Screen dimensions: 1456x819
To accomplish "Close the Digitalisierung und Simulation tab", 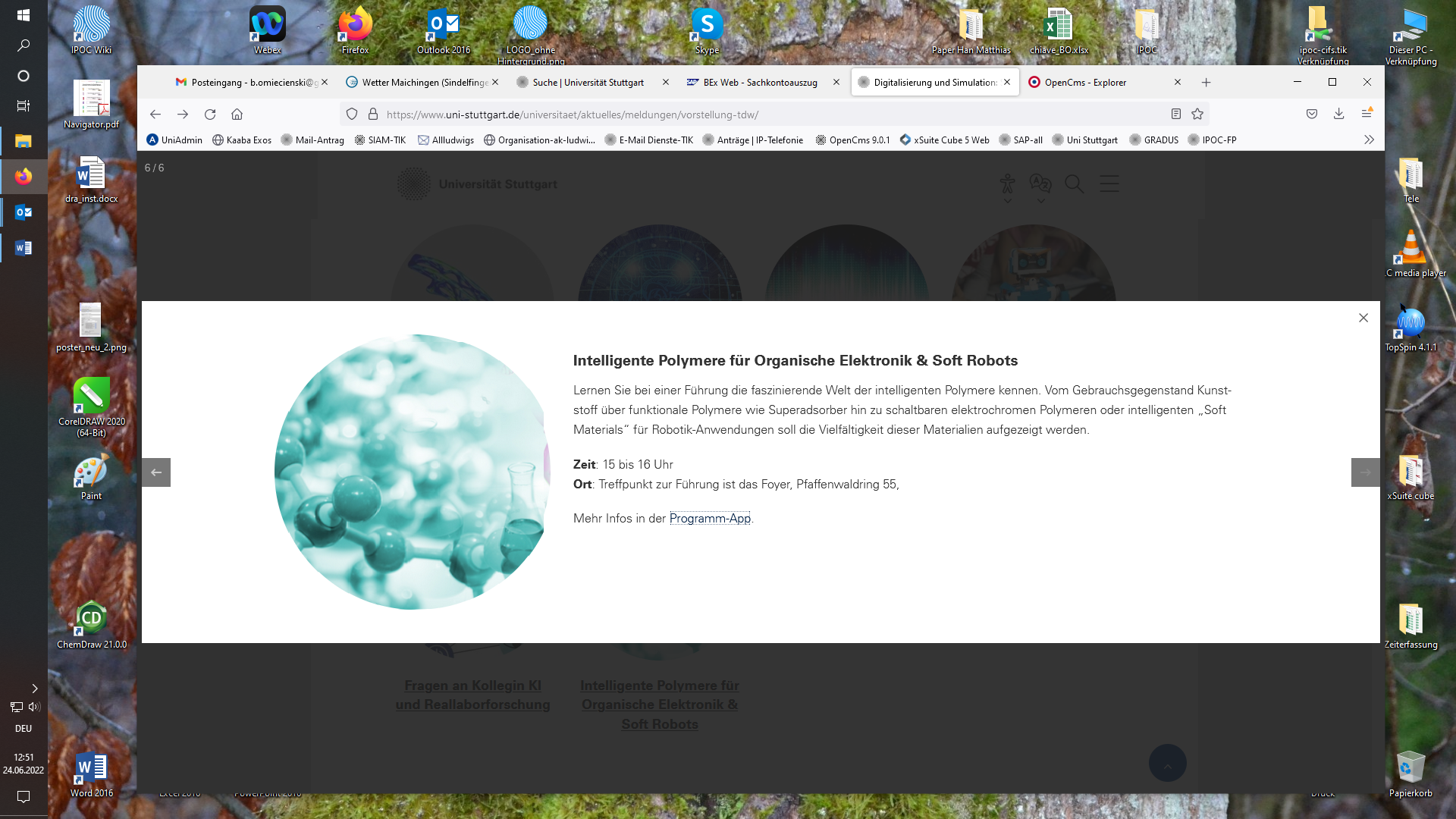I will [x=1007, y=82].
